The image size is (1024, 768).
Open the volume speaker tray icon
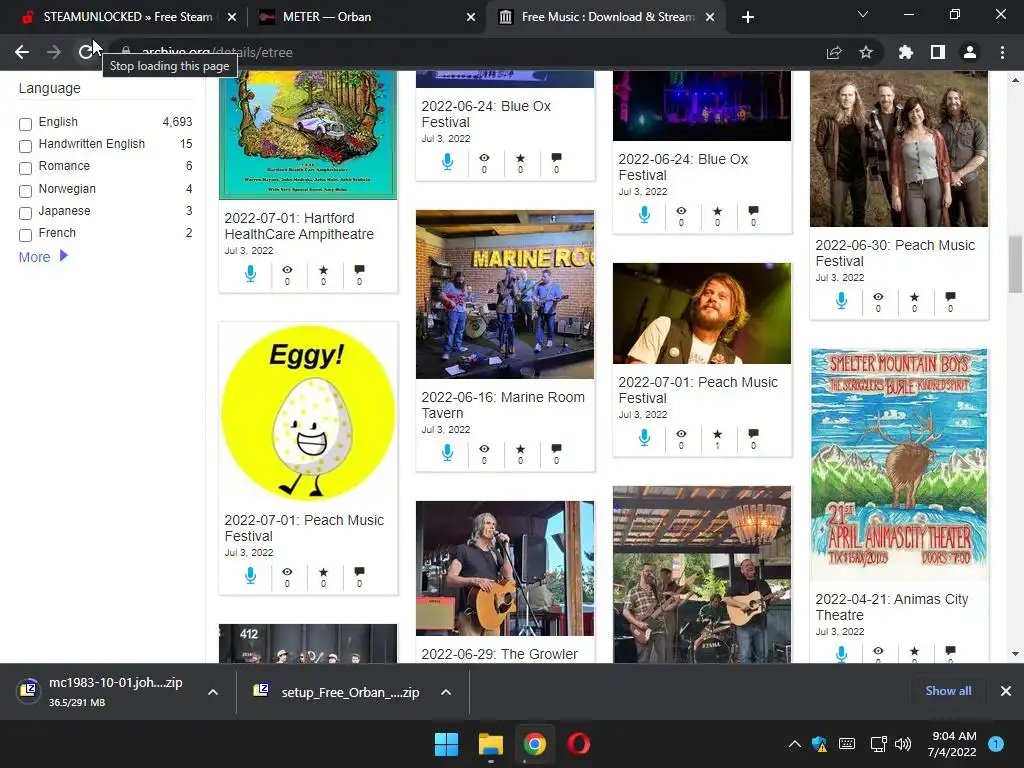[903, 744]
